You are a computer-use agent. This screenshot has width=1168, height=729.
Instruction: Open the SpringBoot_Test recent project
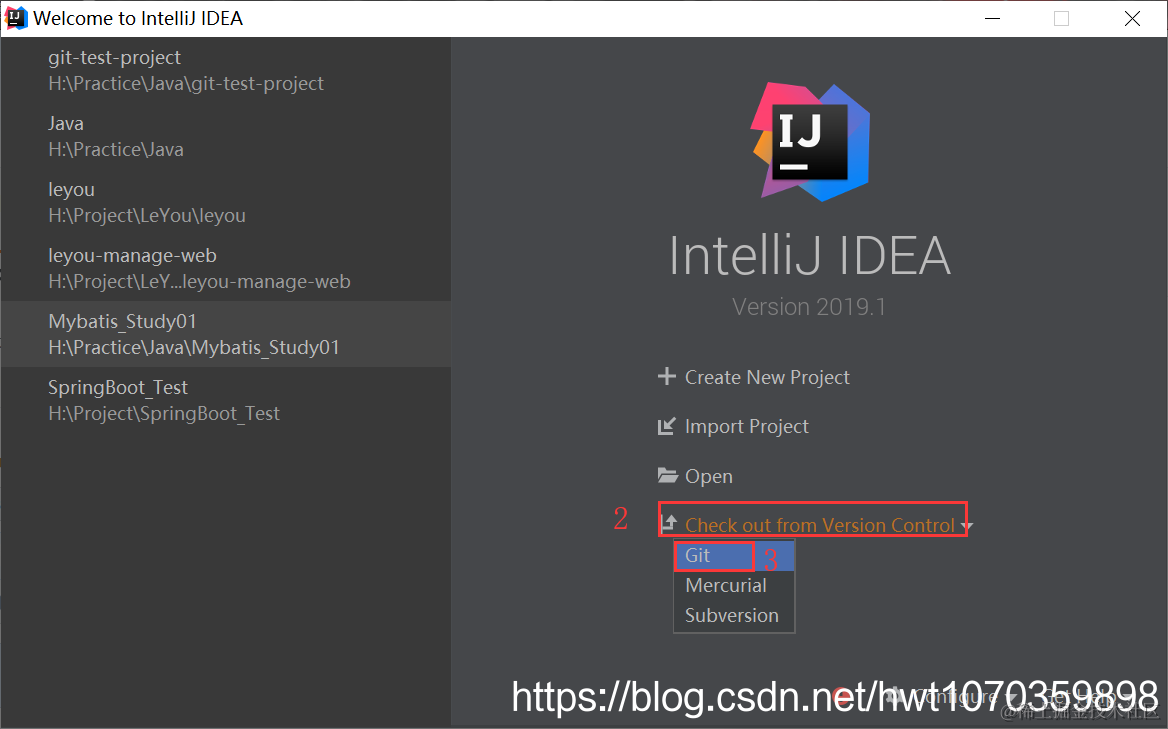[225, 400]
